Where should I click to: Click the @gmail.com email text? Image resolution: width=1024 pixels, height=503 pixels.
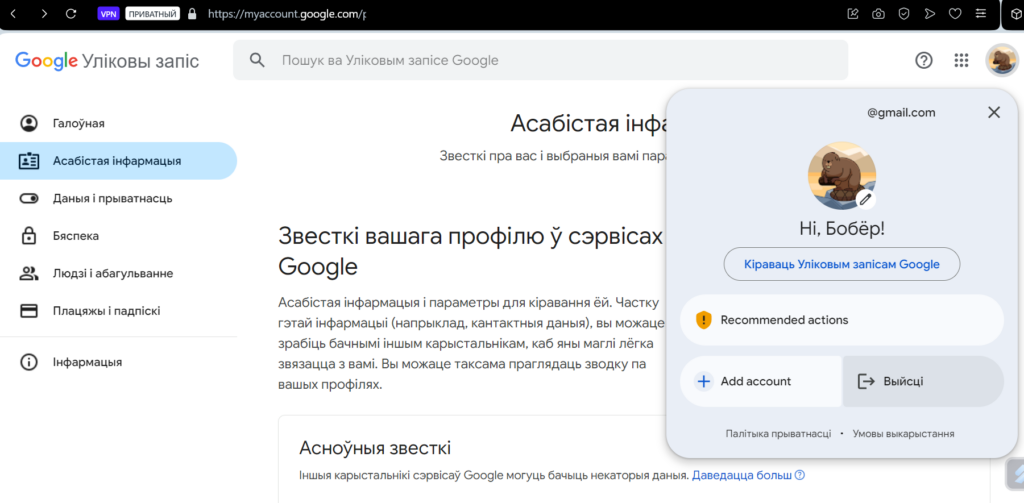[901, 112]
